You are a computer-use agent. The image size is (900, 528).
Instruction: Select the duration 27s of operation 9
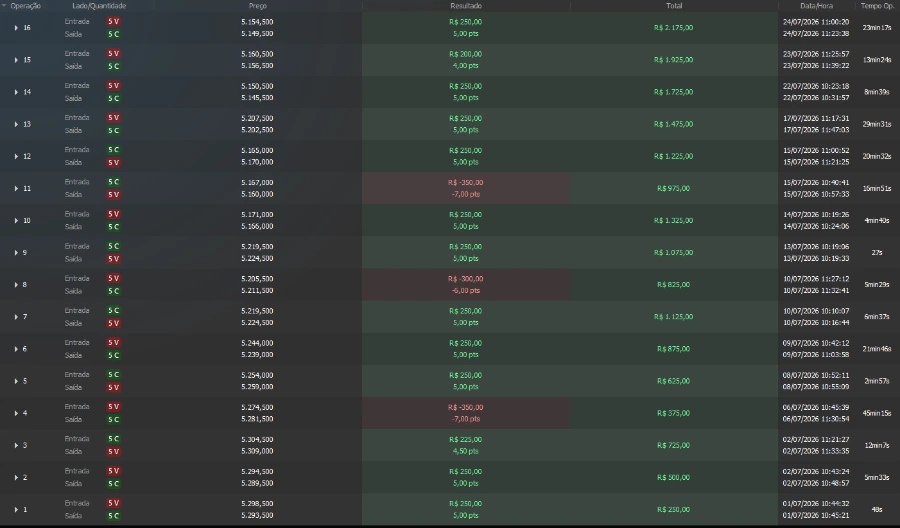coord(876,253)
